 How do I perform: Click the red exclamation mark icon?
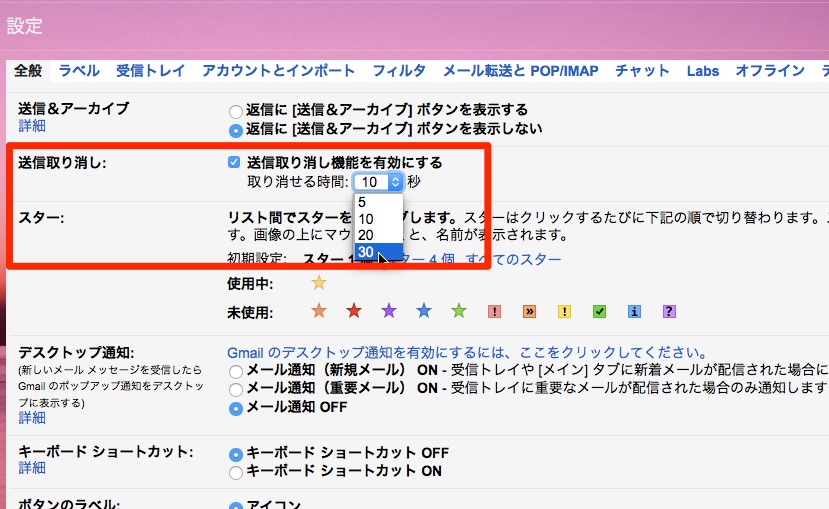click(x=494, y=311)
